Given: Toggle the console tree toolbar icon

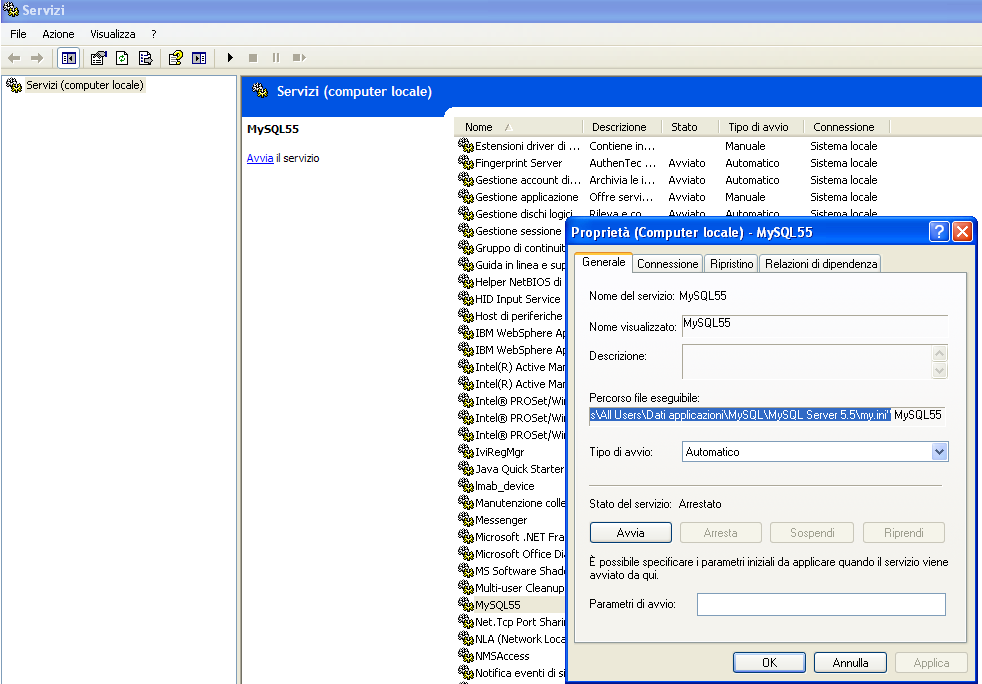Looking at the screenshot, I should [69, 58].
